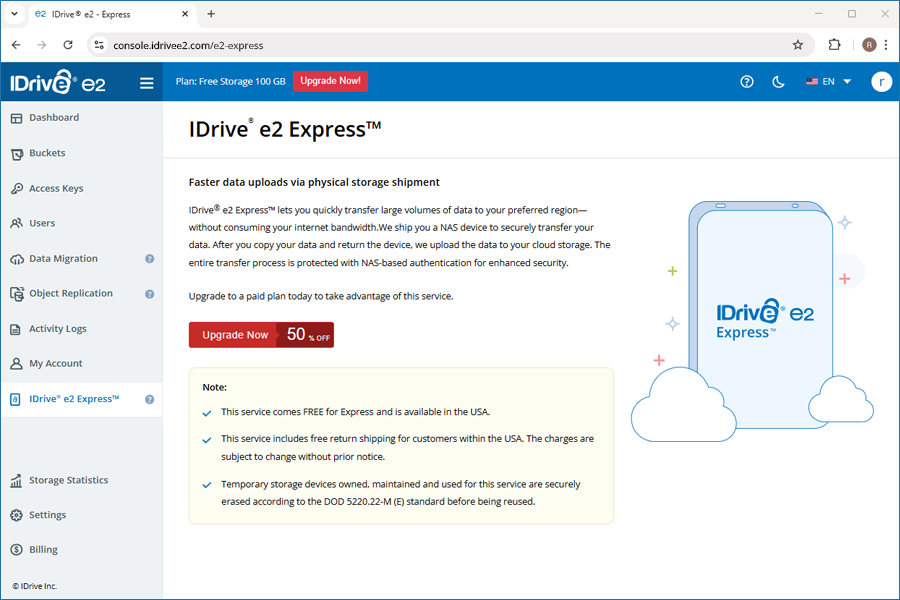This screenshot has width=900, height=600.
Task: View Activity Logs
Action: 82,329
